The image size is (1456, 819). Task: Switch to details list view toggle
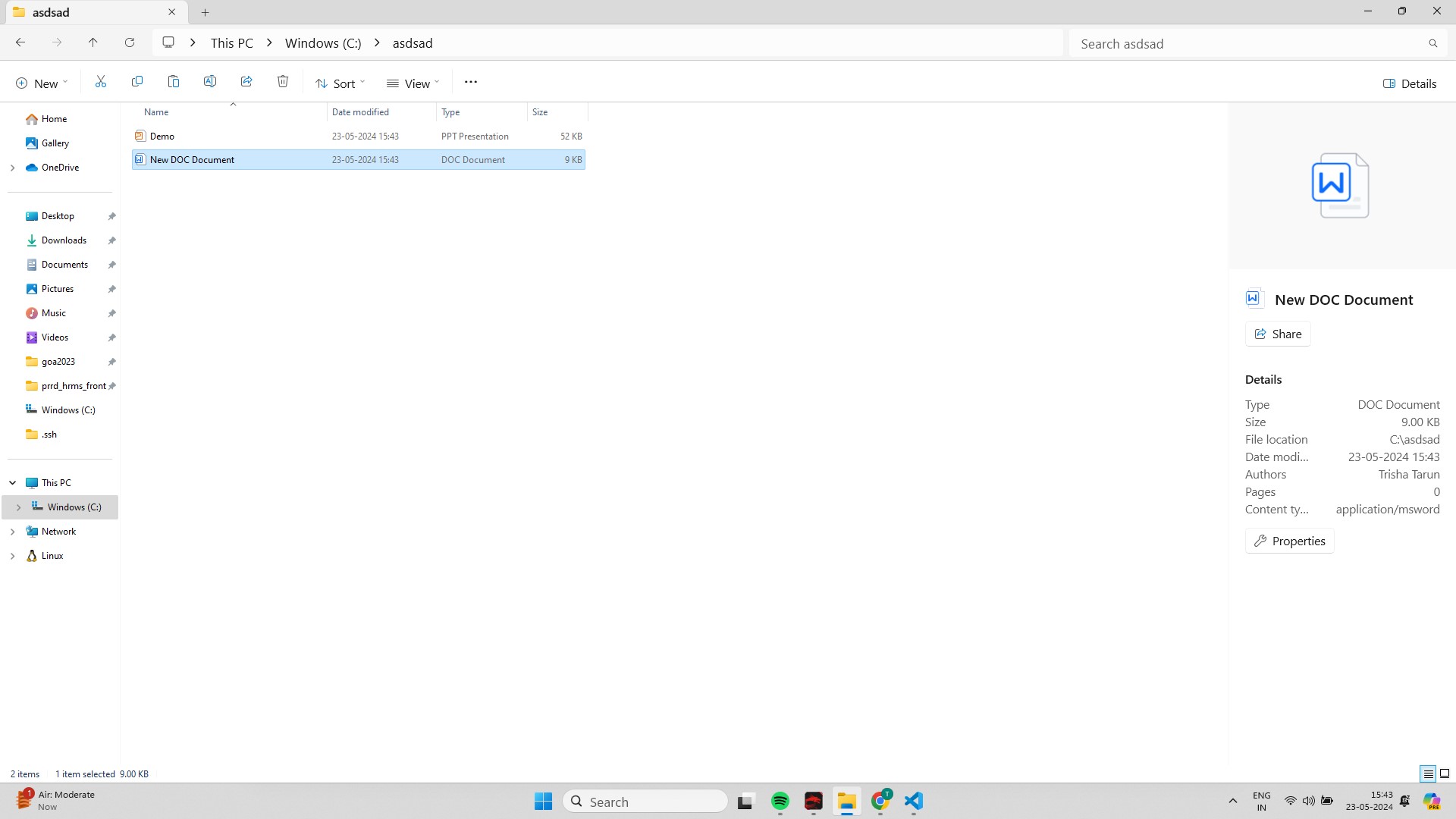1428,773
